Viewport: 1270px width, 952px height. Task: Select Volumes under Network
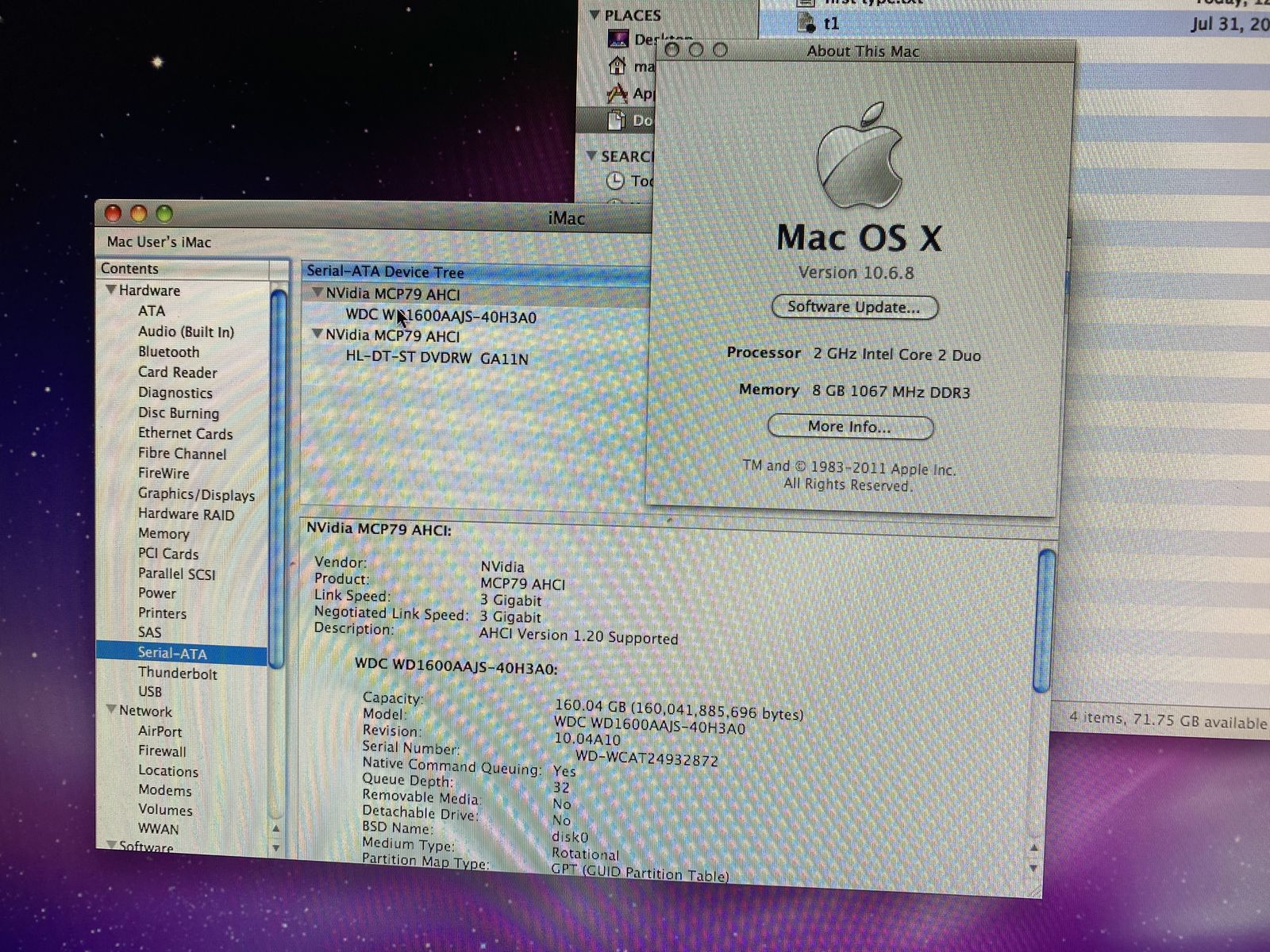[x=165, y=810]
